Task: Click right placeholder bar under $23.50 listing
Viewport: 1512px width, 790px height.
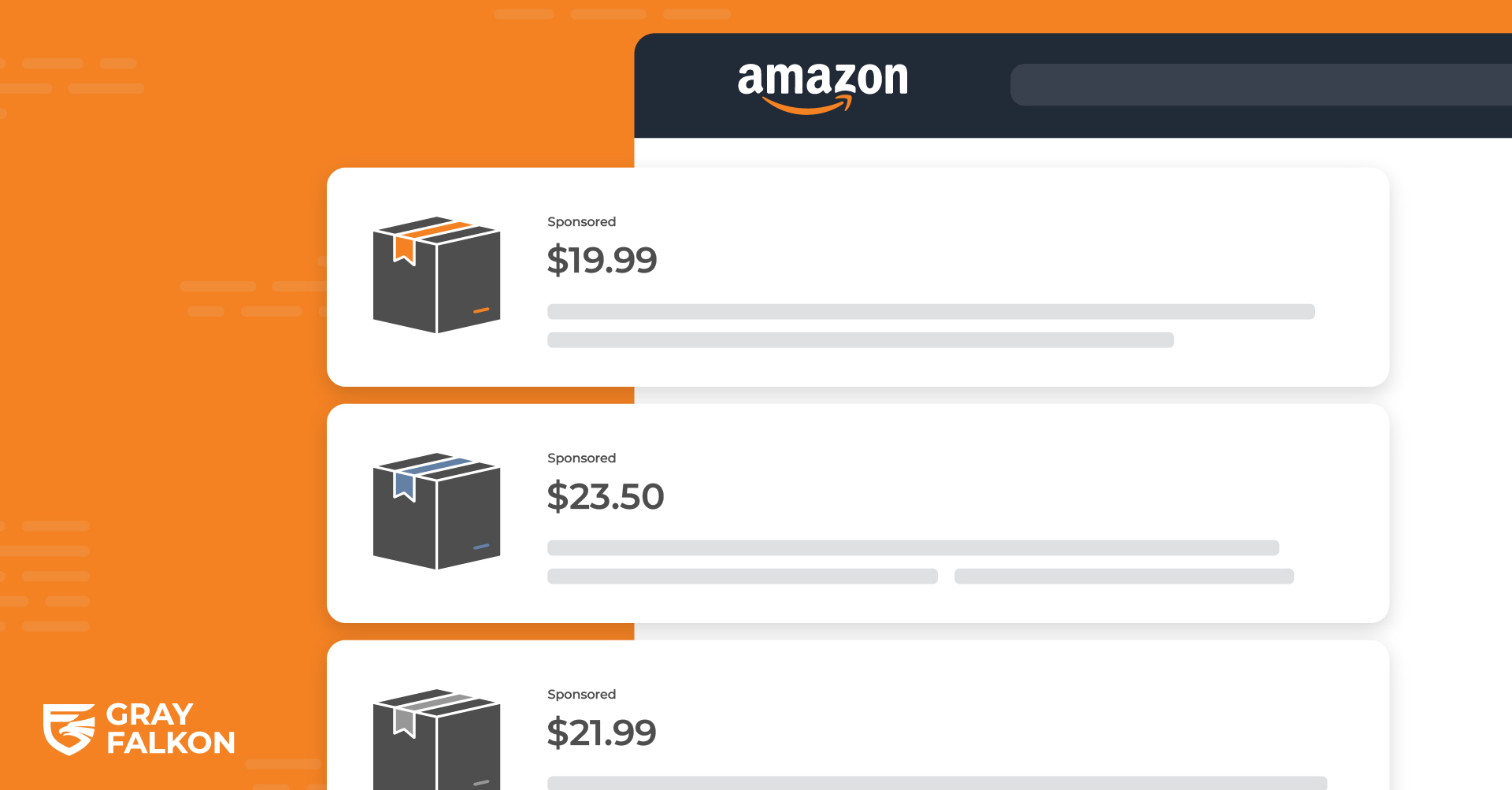Action: point(1124,576)
